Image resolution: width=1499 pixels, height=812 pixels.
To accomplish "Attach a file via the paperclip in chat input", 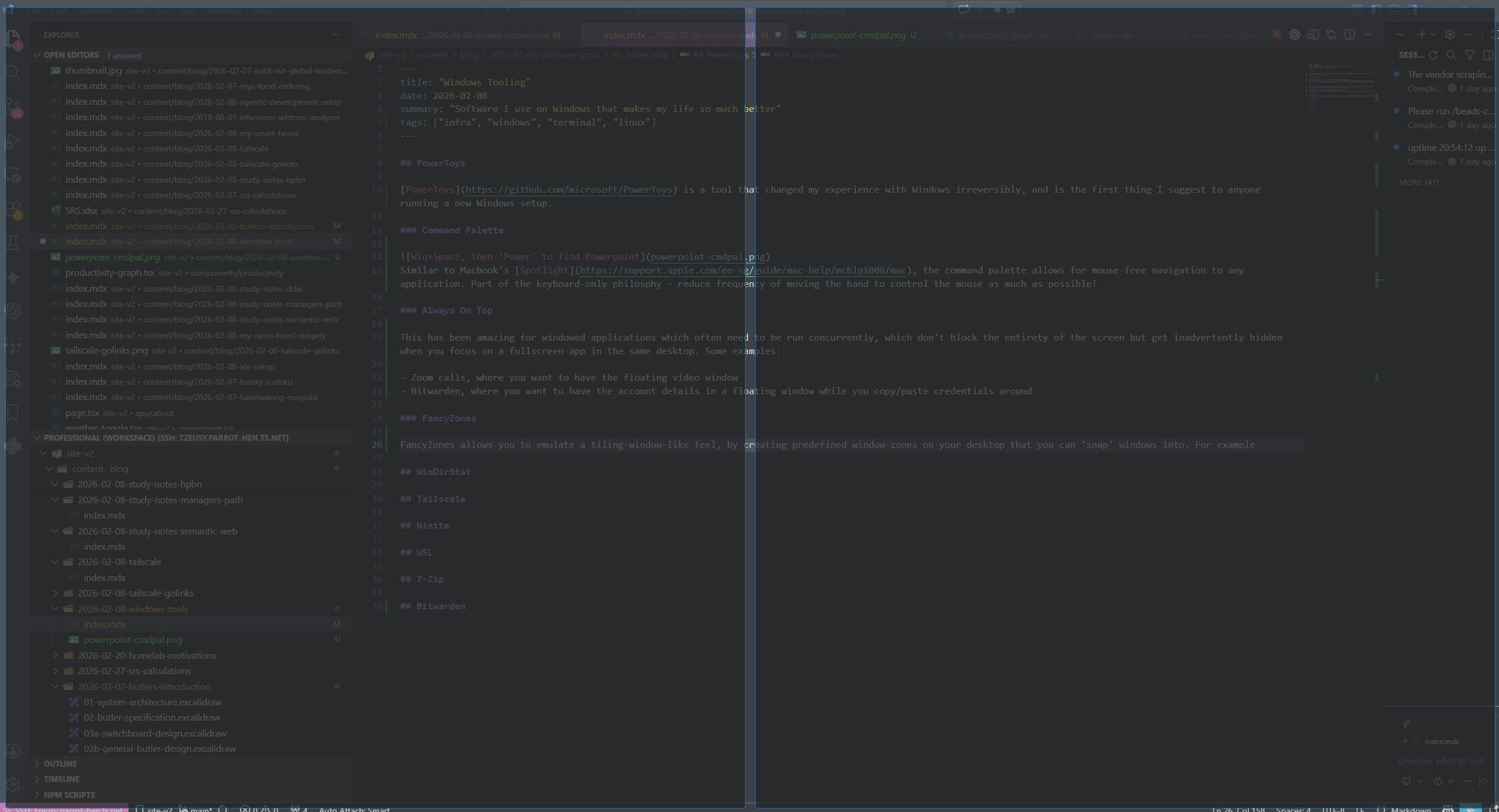I will tap(1406, 724).
